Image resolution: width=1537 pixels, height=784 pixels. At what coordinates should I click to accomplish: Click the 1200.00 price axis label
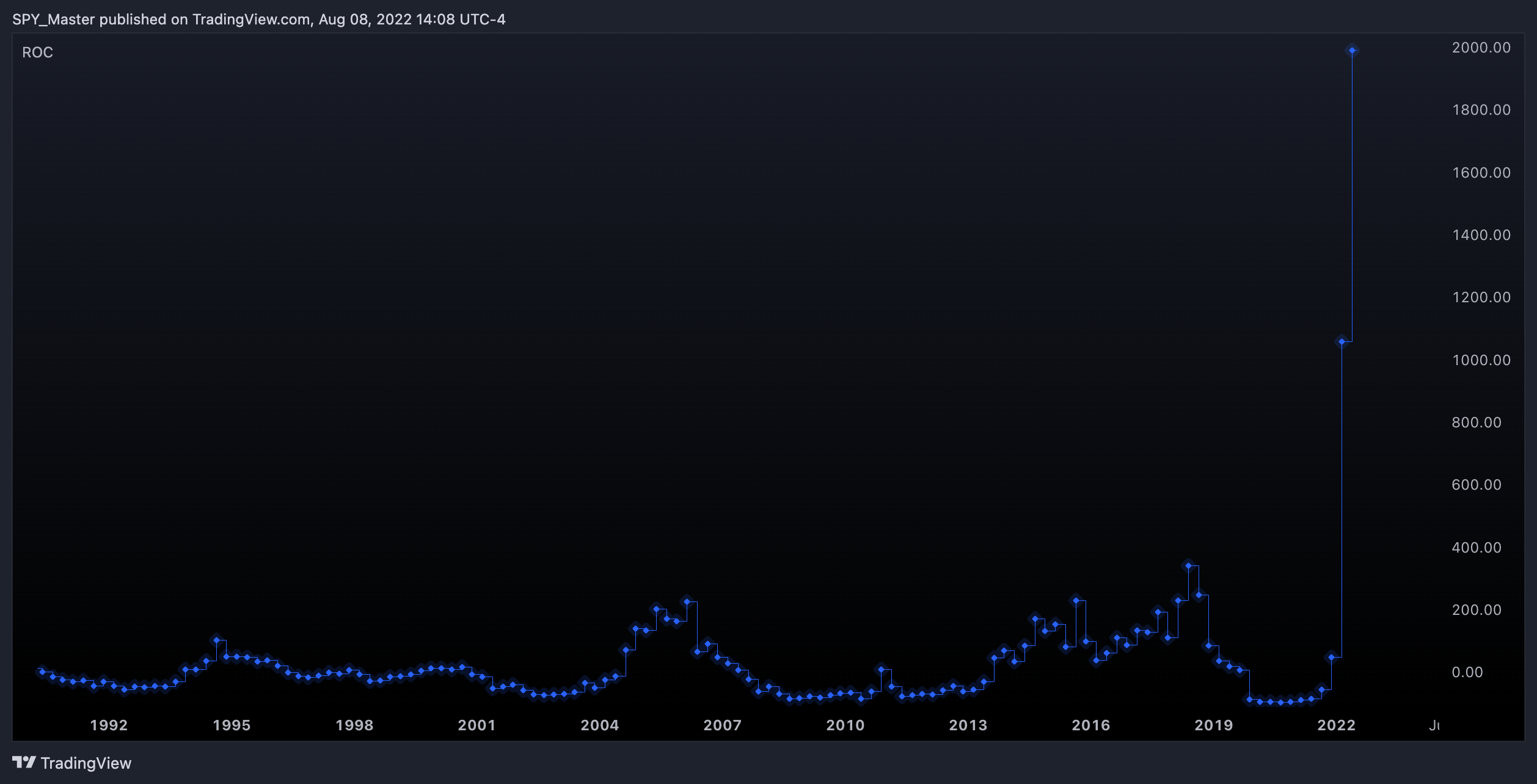(1481, 297)
